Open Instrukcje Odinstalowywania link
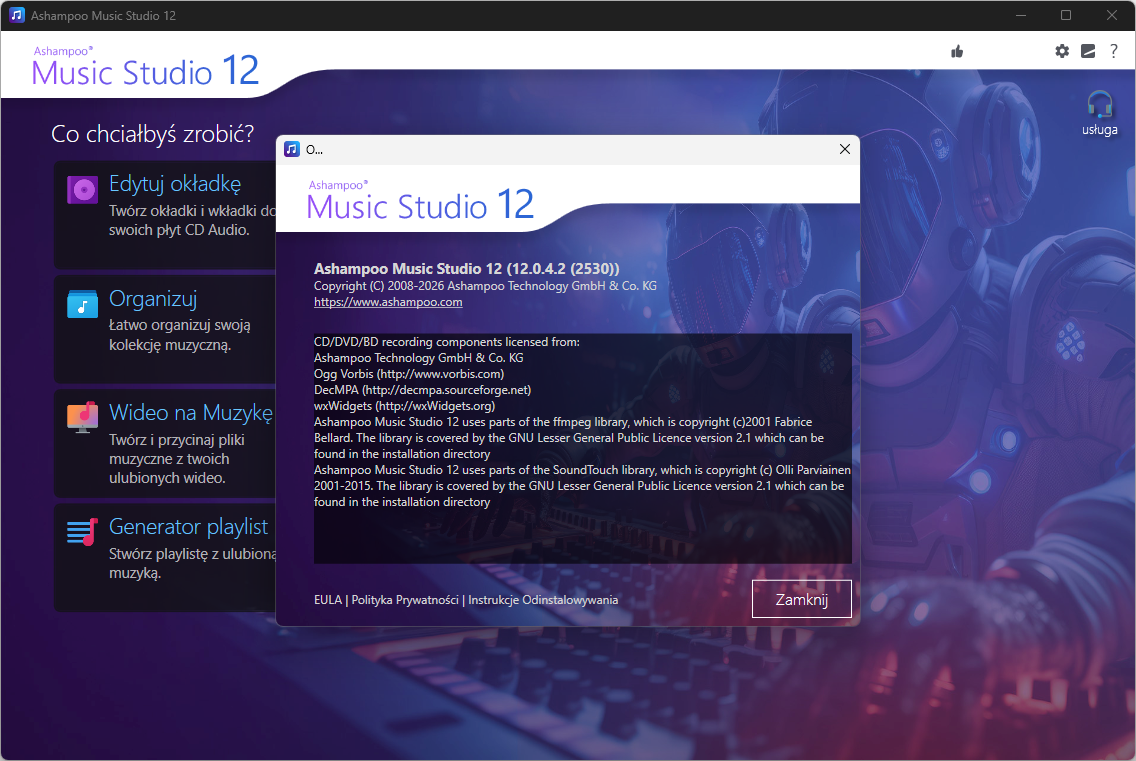 [543, 600]
